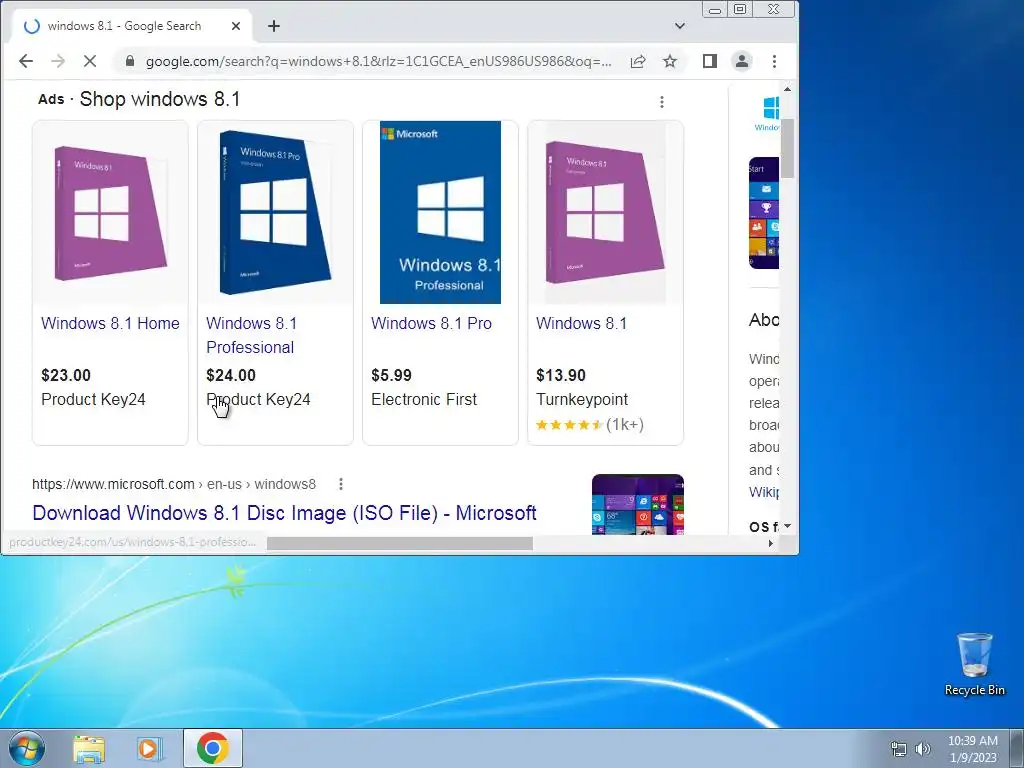Open the Chrome profile avatar
This screenshot has width=1024, height=768.
pos(742,61)
